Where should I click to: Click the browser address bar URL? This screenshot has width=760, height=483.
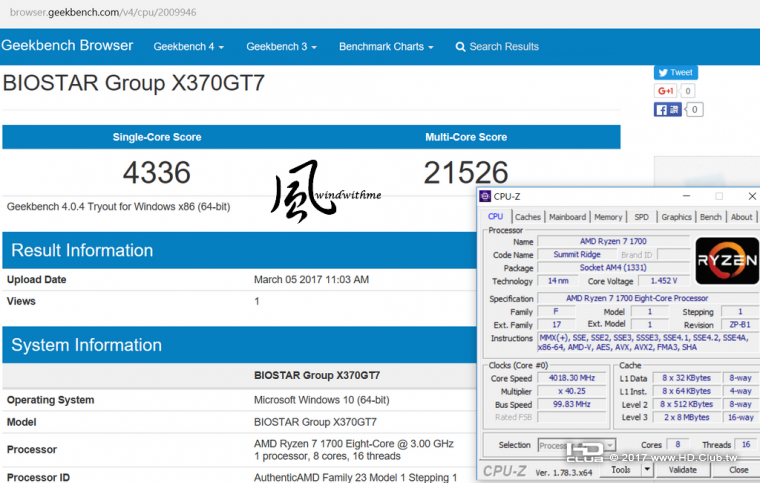103,13
